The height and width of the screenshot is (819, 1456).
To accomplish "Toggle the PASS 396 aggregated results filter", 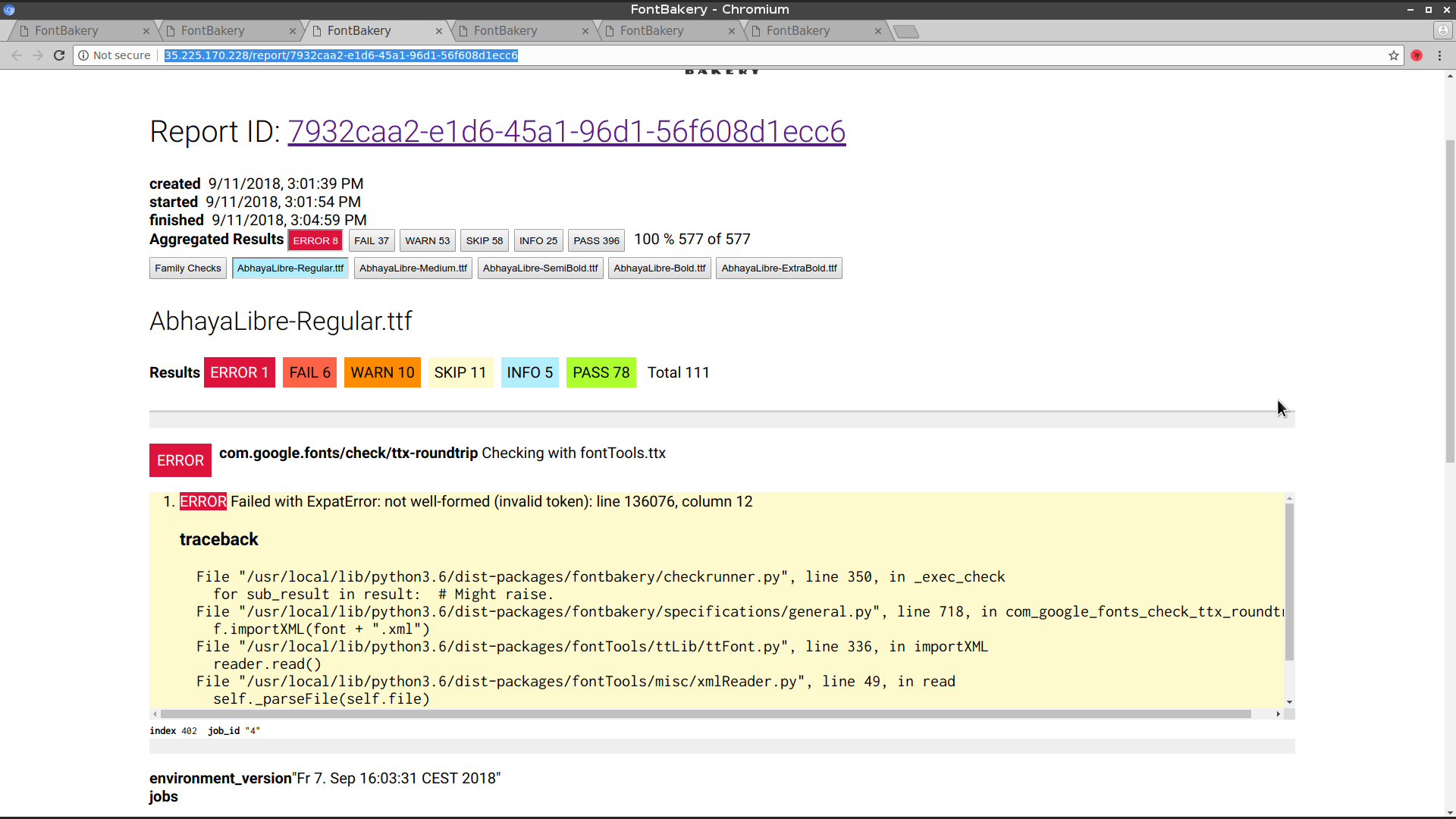I will (x=596, y=240).
